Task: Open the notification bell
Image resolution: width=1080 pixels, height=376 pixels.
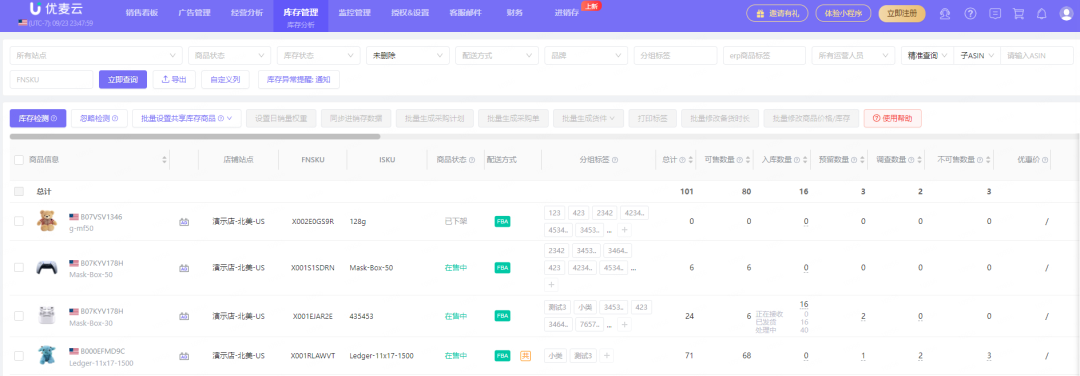Action: 1041,13
